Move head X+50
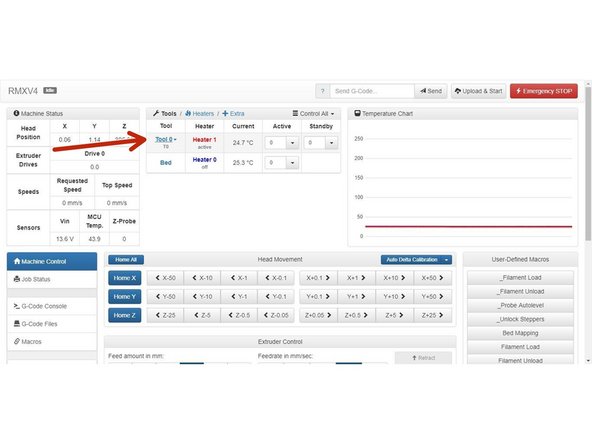Viewport: 592px width, 444px height. click(x=433, y=278)
